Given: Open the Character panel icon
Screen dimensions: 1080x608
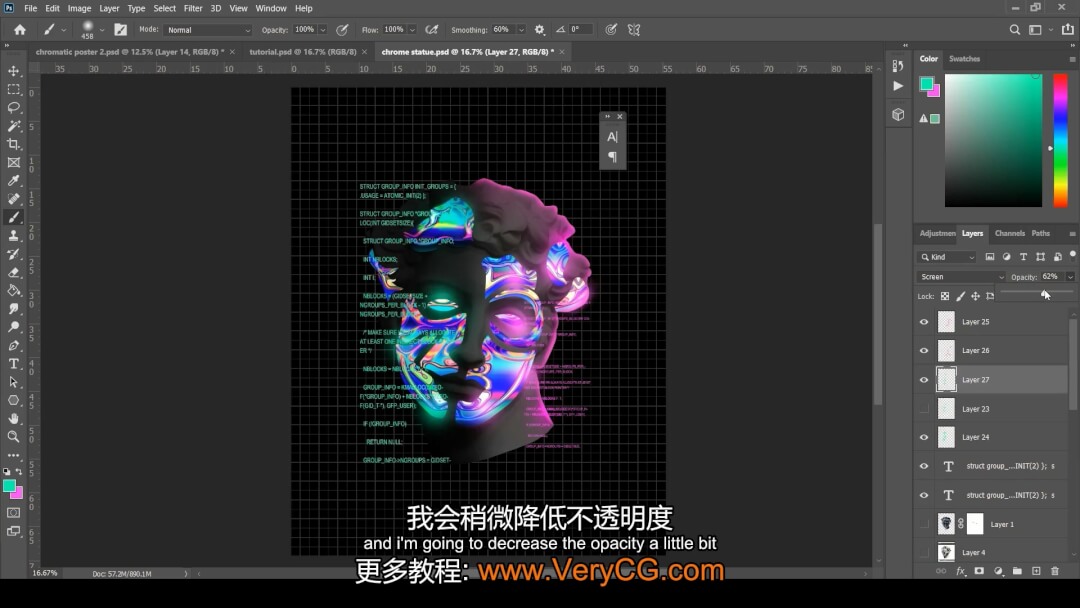Looking at the screenshot, I should point(612,137).
